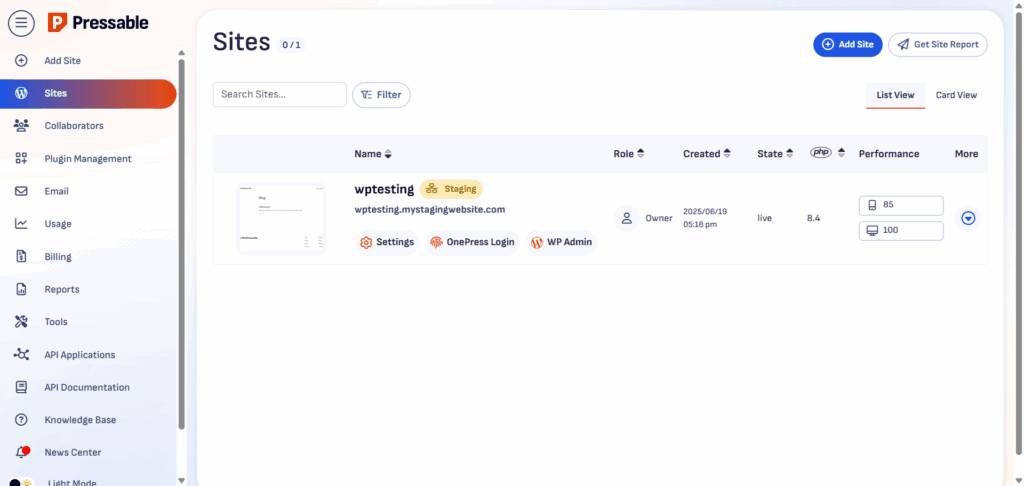Expand the wptesting More dropdown arrow
Screen dimensions: 1024x486
(x=967, y=218)
